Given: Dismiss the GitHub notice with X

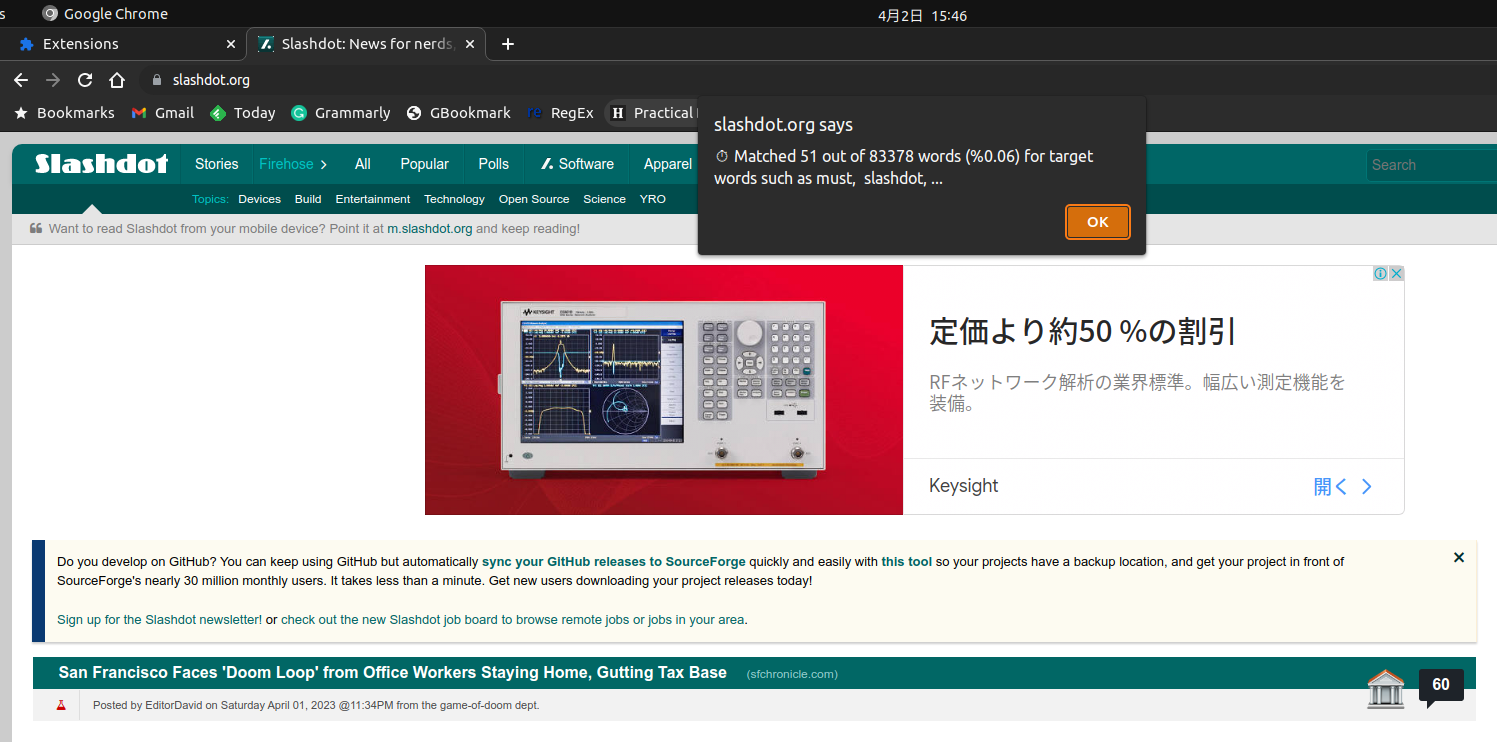Looking at the screenshot, I should 1459,558.
